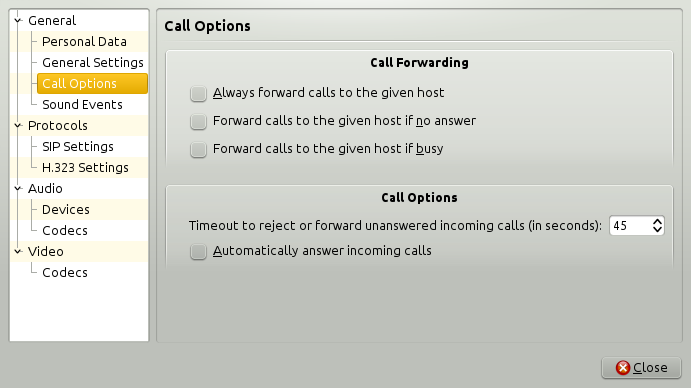Click the red X icon on Close
Image resolution: width=691 pixels, height=388 pixels.
click(623, 367)
